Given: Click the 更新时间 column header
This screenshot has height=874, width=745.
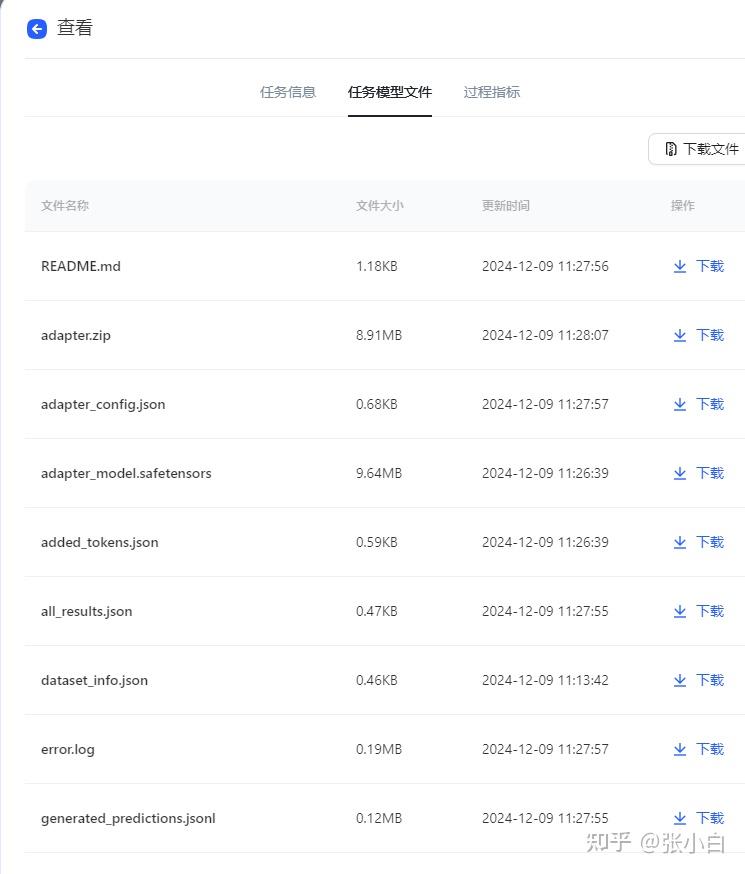Looking at the screenshot, I should (505, 206).
